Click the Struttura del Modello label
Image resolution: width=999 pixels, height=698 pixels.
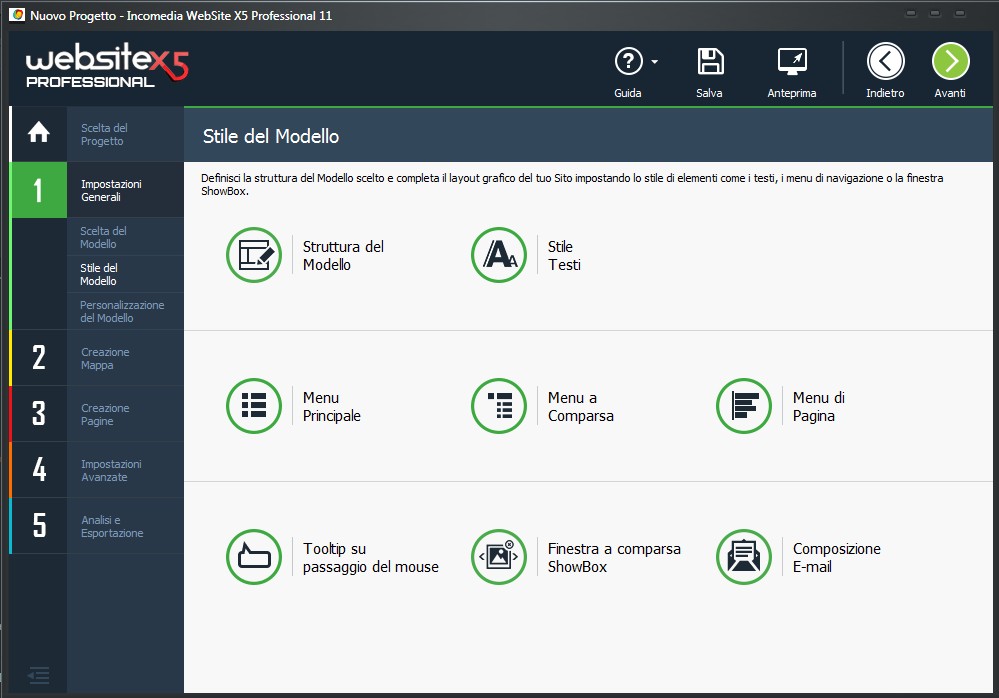point(343,255)
